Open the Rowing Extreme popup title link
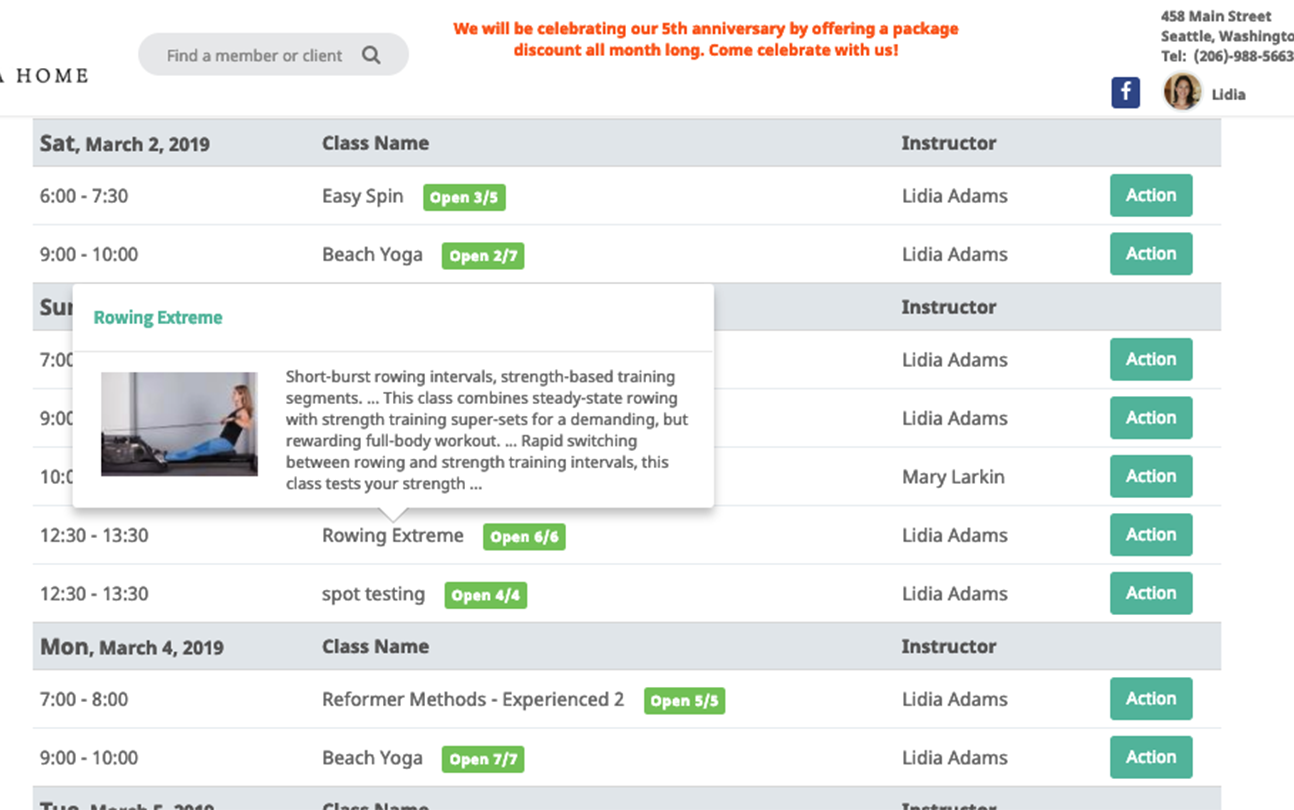The width and height of the screenshot is (1294, 810). pos(158,318)
